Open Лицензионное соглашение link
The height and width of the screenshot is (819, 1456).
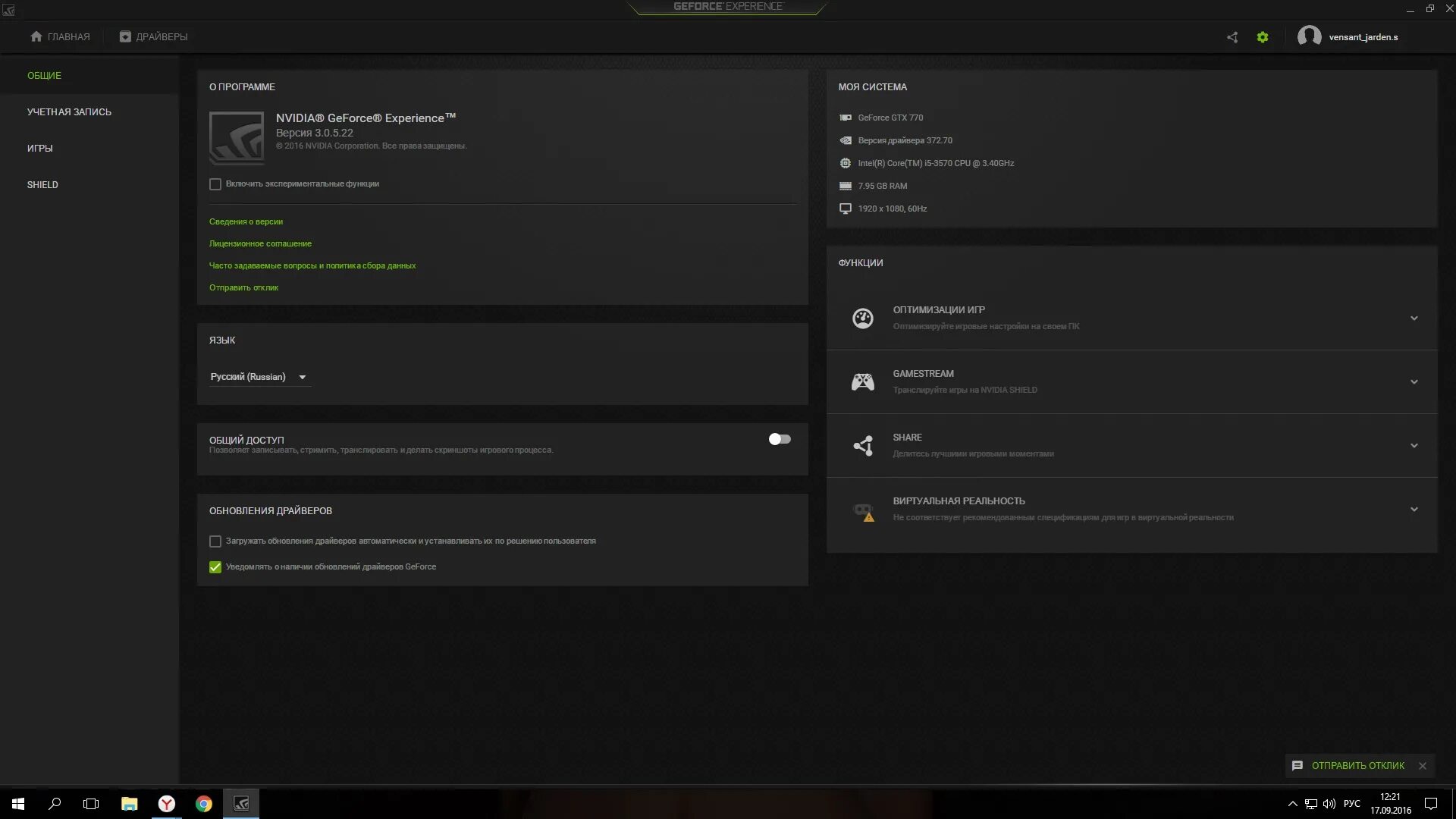click(x=260, y=243)
